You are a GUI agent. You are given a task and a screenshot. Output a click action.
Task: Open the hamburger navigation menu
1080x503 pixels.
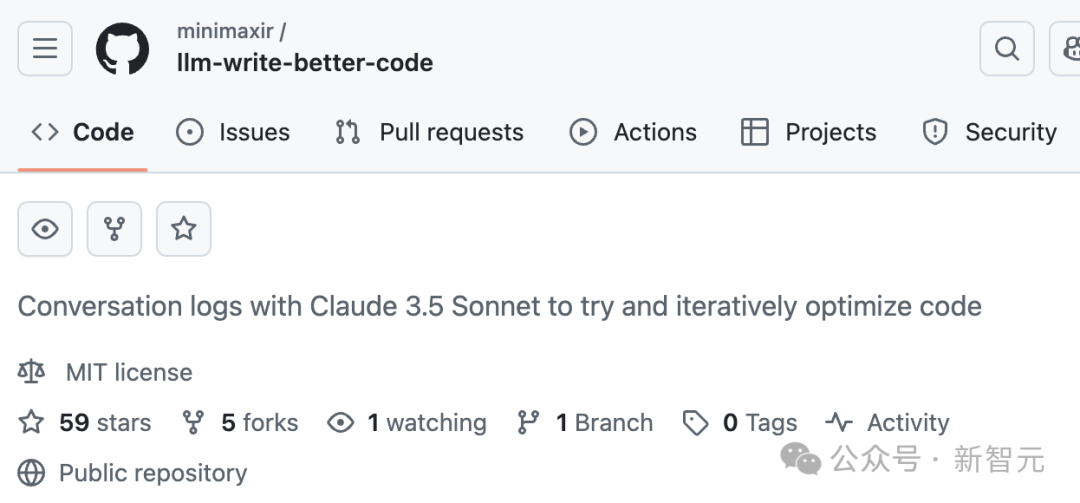click(x=45, y=48)
